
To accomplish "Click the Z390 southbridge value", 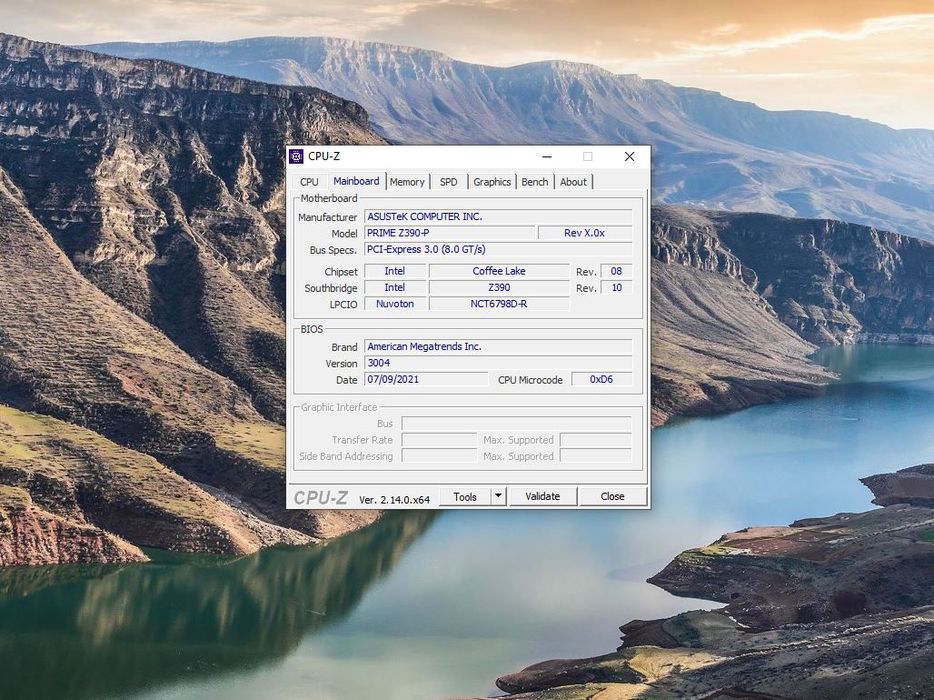I will pyautogui.click(x=499, y=287).
